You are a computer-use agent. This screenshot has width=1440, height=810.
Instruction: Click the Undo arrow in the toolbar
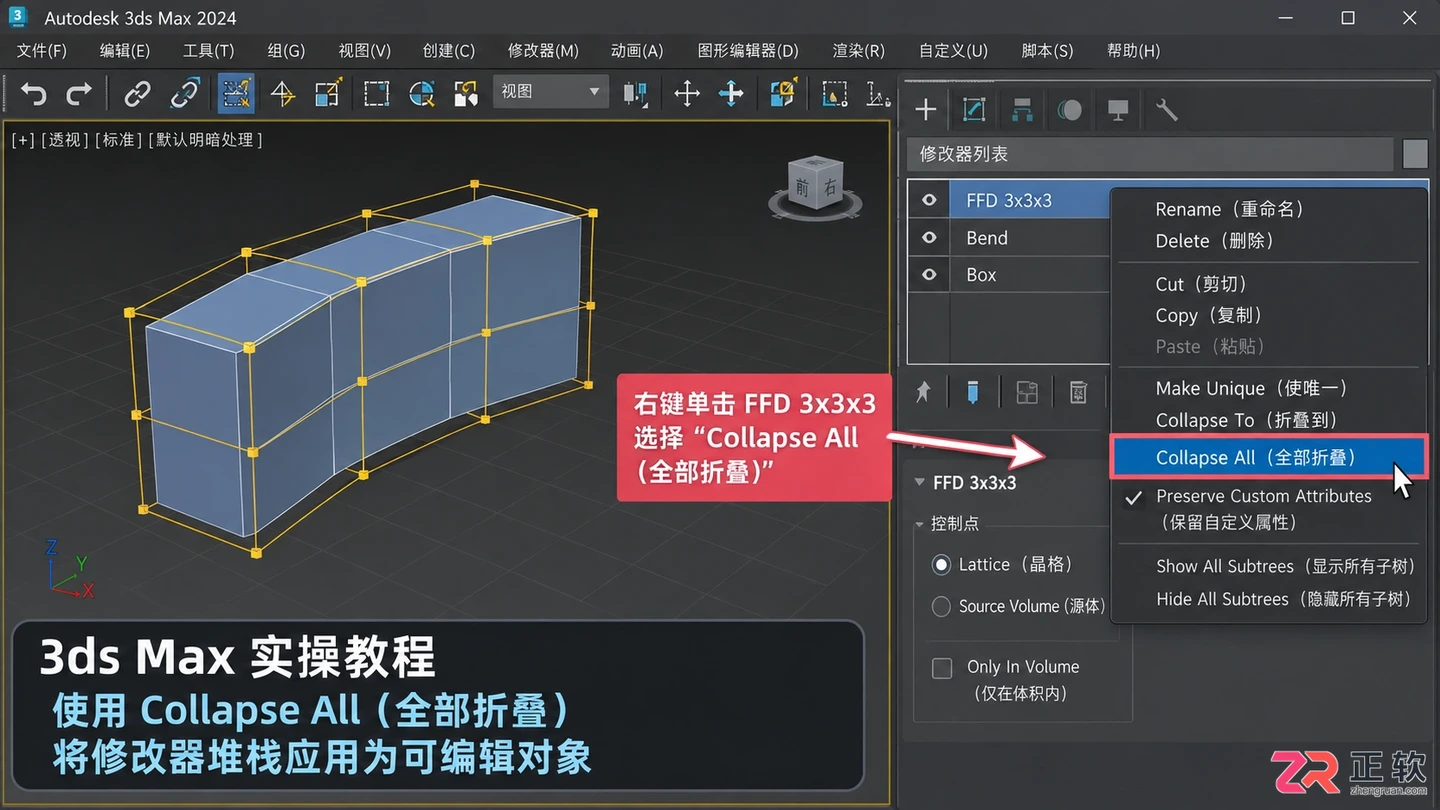pos(34,94)
